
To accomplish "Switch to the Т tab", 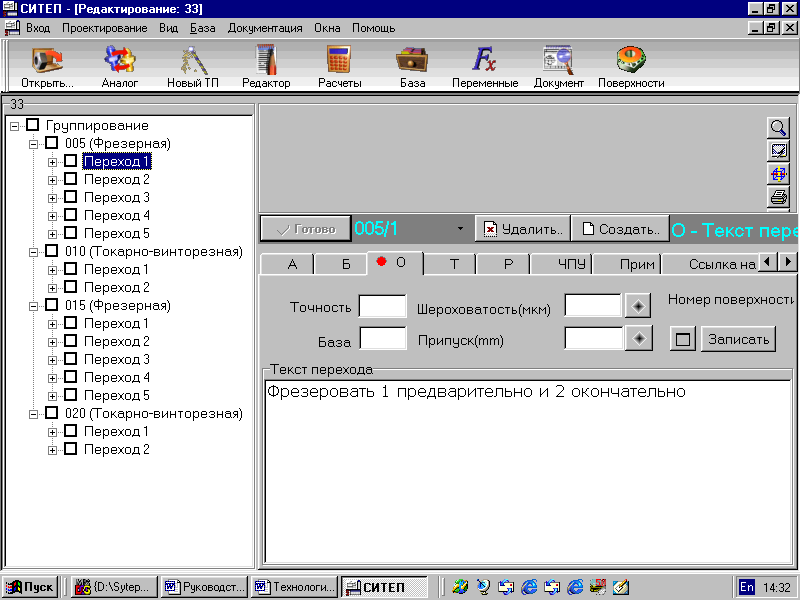I will coord(450,264).
